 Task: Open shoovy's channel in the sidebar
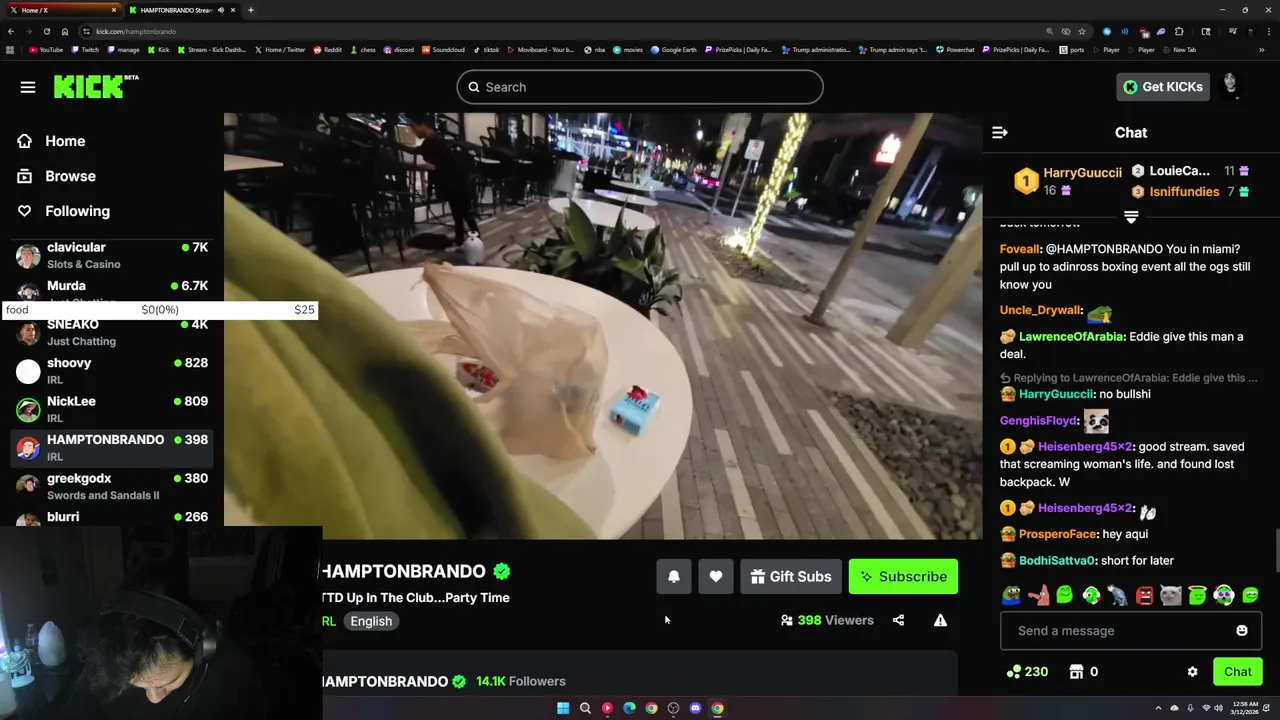coord(112,371)
